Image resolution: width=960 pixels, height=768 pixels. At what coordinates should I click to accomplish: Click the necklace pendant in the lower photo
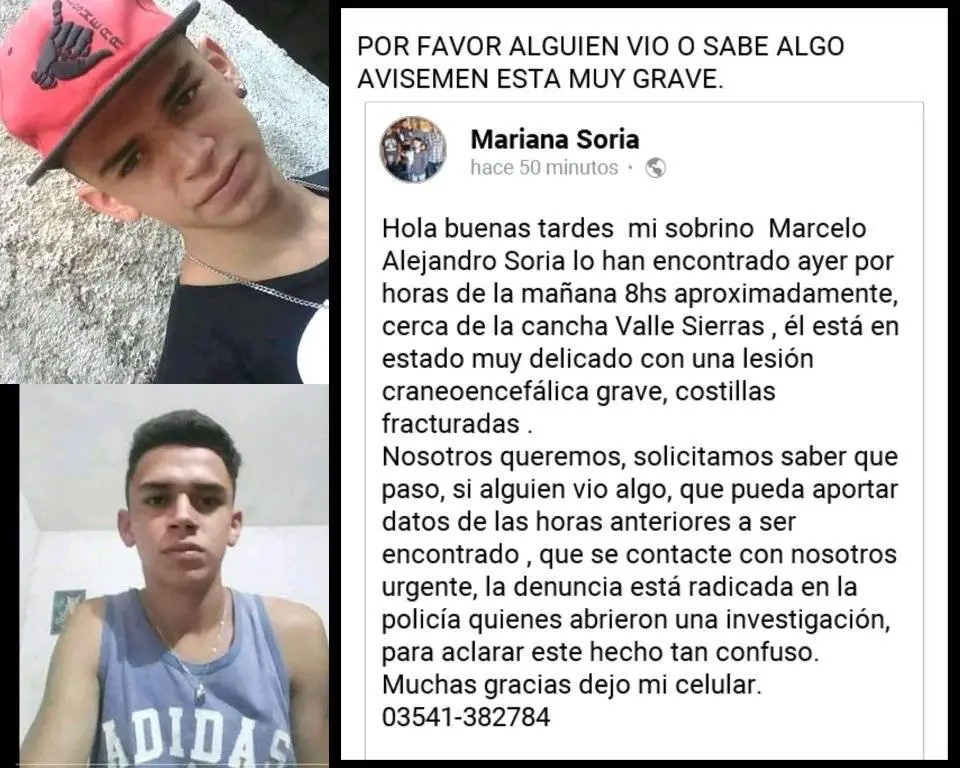coord(200,693)
